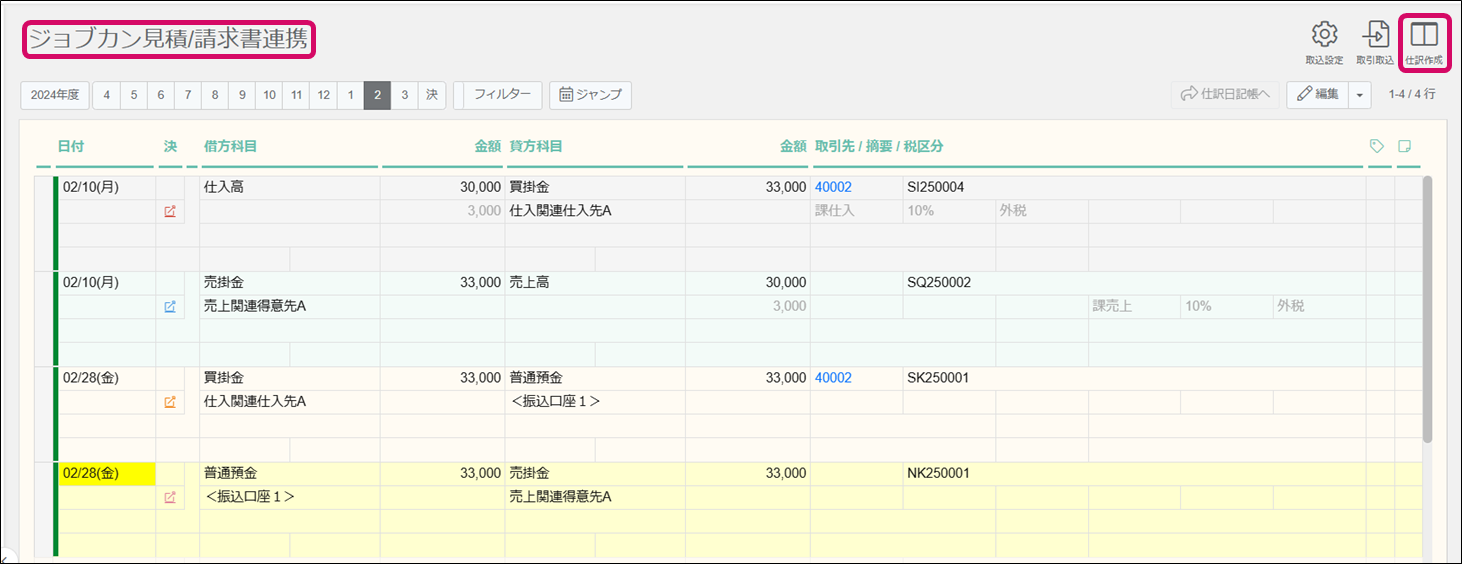Click the sticky note icon in header
1462x564 pixels.
pyautogui.click(x=1405, y=146)
